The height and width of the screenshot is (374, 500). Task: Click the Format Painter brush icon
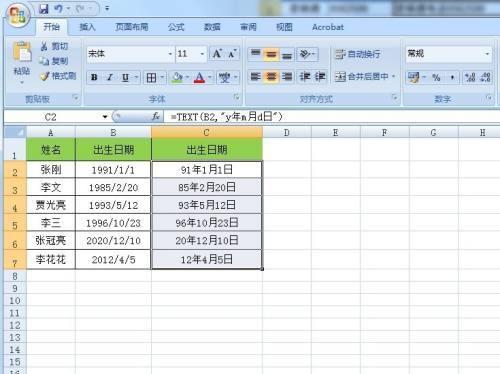pos(45,76)
